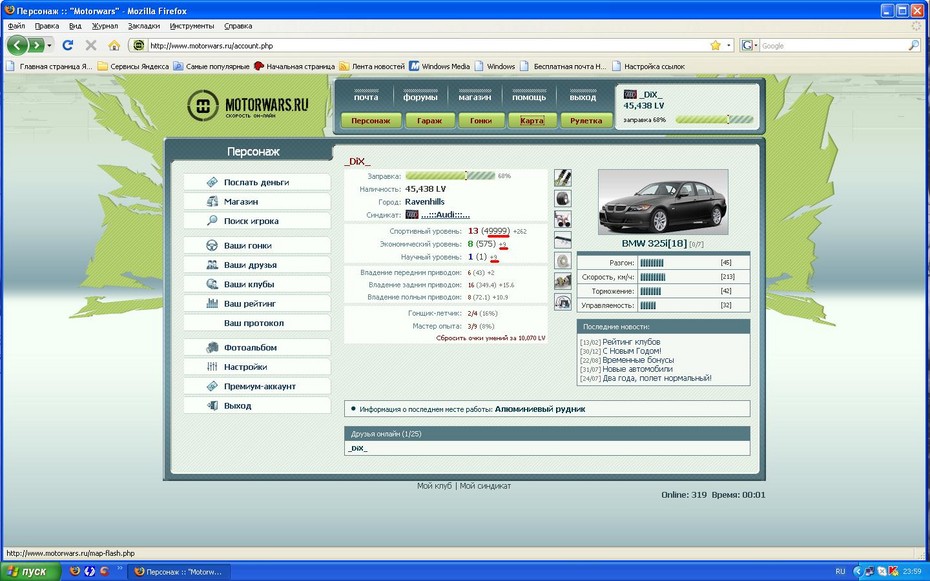Select the Персонаж green button
The width and height of the screenshot is (930, 581).
click(371, 120)
